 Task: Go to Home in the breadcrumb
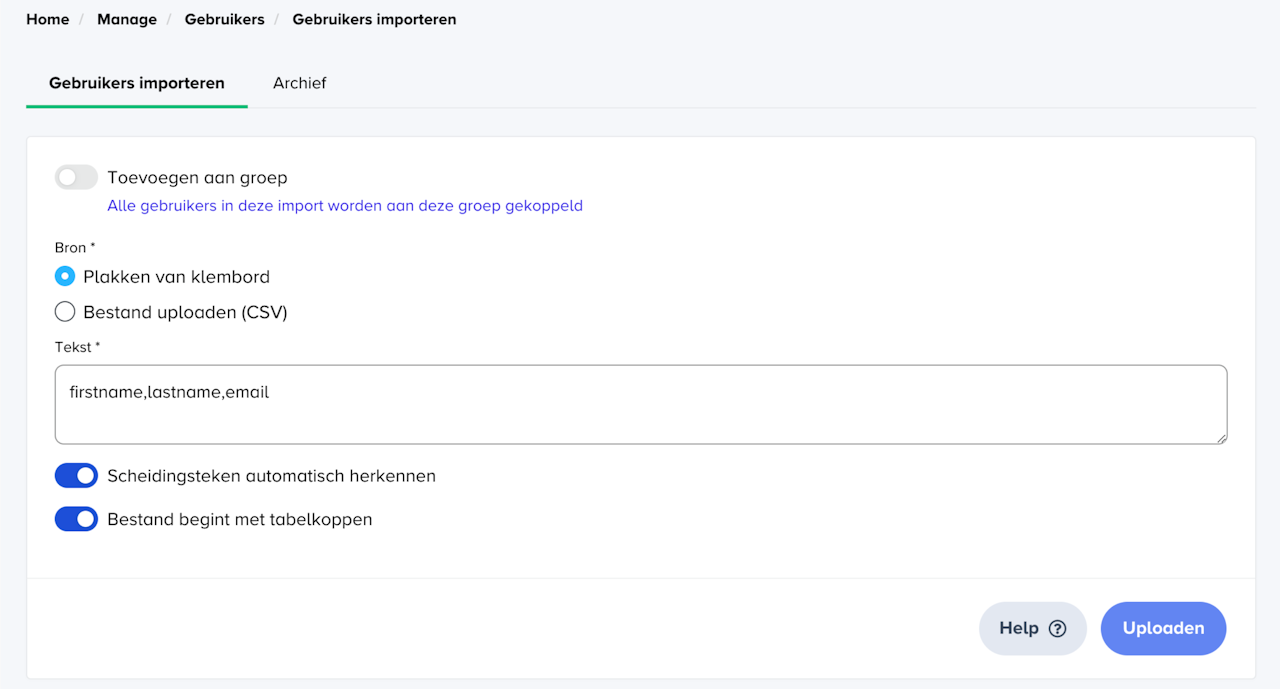[47, 20]
